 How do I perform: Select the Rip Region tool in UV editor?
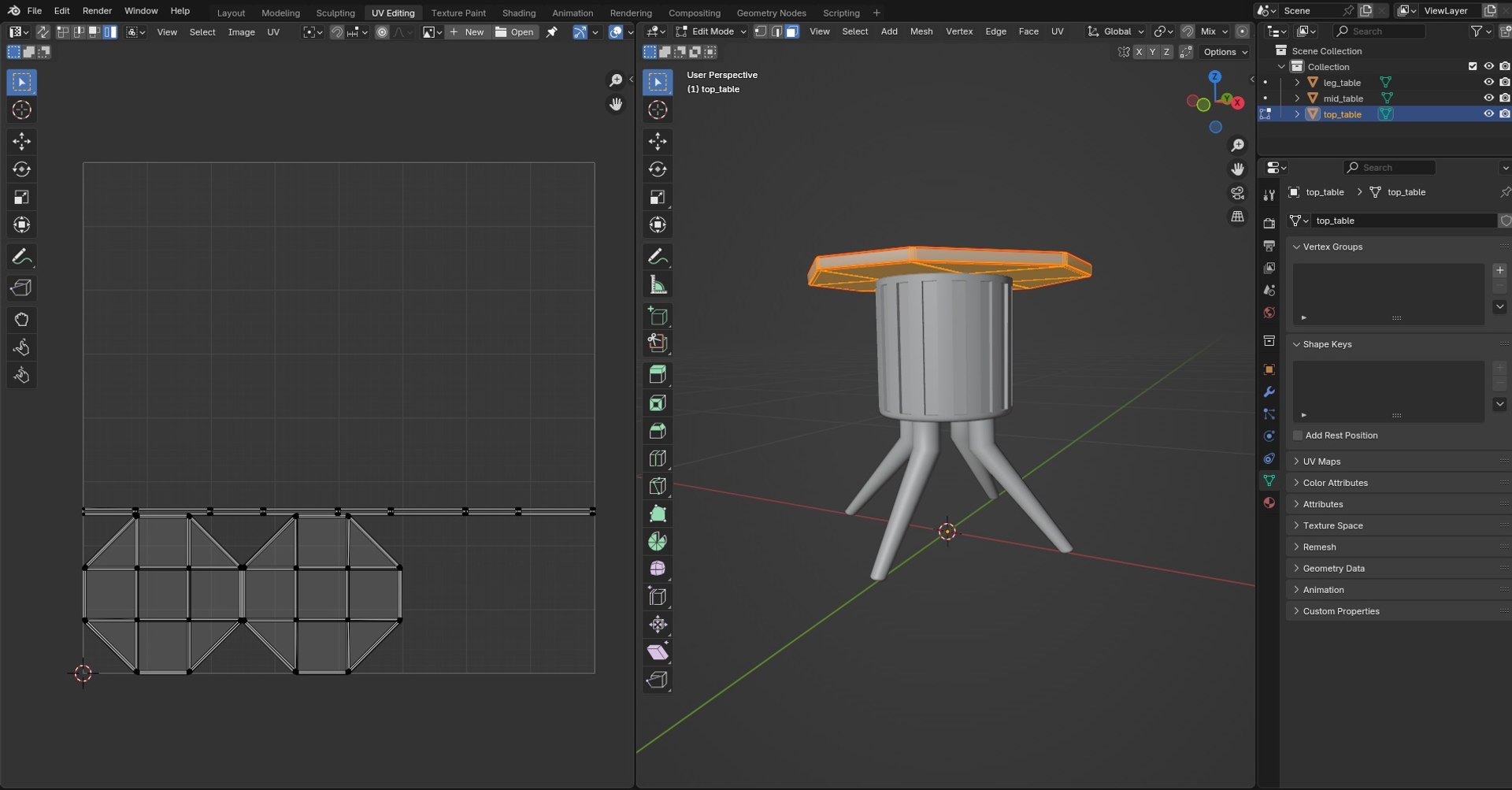[21, 288]
